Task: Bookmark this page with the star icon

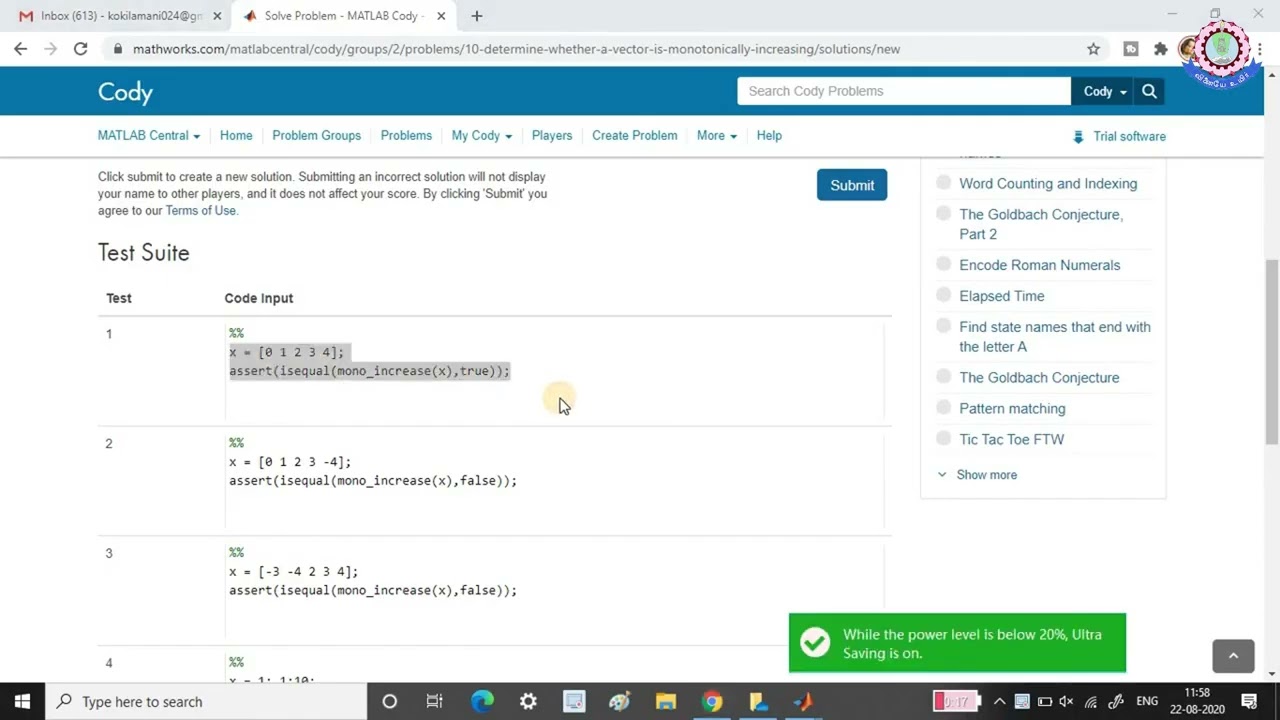Action: (x=1093, y=49)
